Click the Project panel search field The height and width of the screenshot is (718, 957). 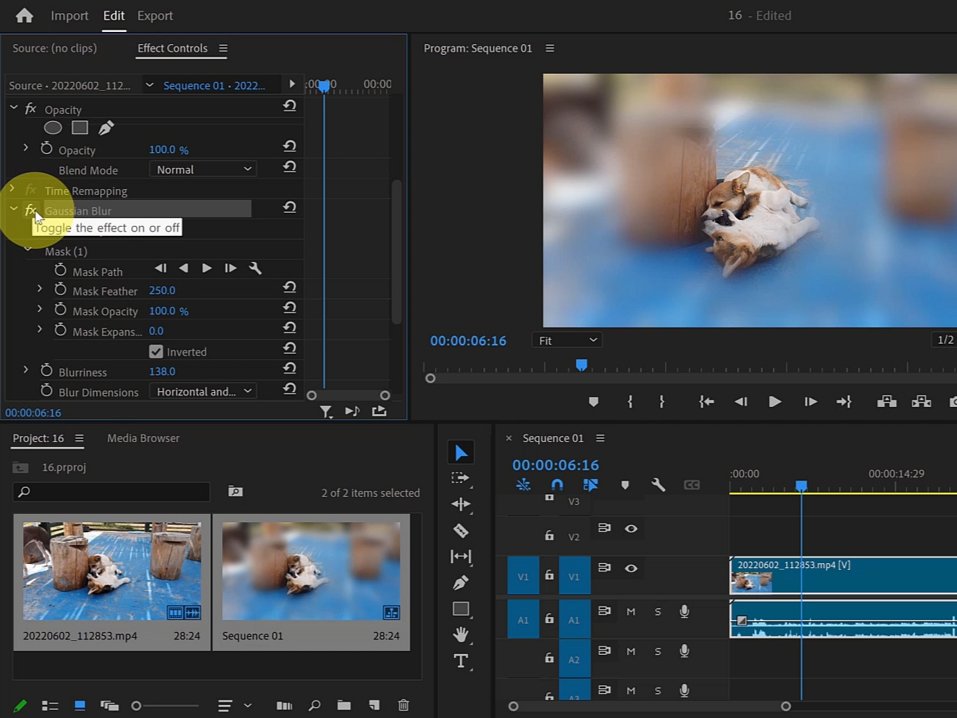click(x=111, y=491)
